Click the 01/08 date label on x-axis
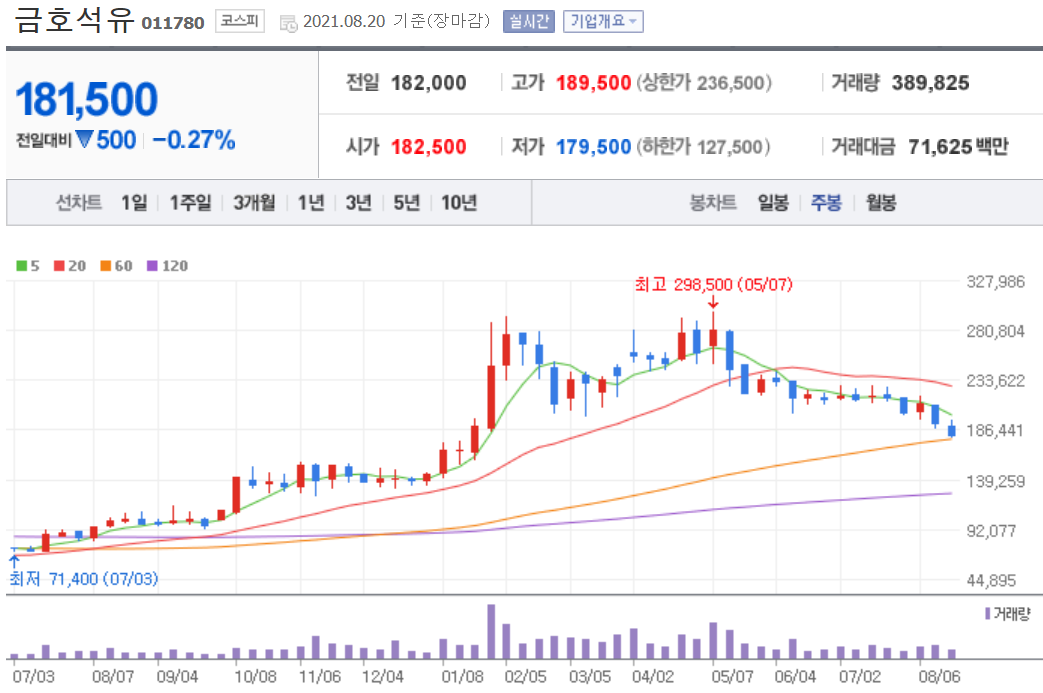The height and width of the screenshot is (693, 1043). pos(462,677)
